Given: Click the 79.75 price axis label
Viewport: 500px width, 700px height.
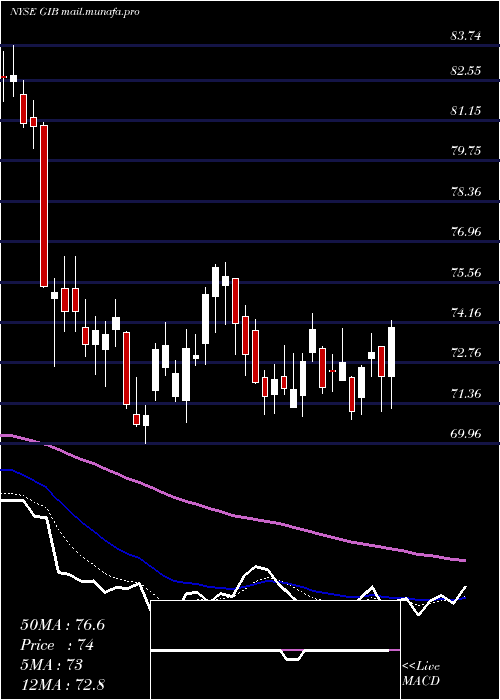Looking at the screenshot, I should click(466, 150).
